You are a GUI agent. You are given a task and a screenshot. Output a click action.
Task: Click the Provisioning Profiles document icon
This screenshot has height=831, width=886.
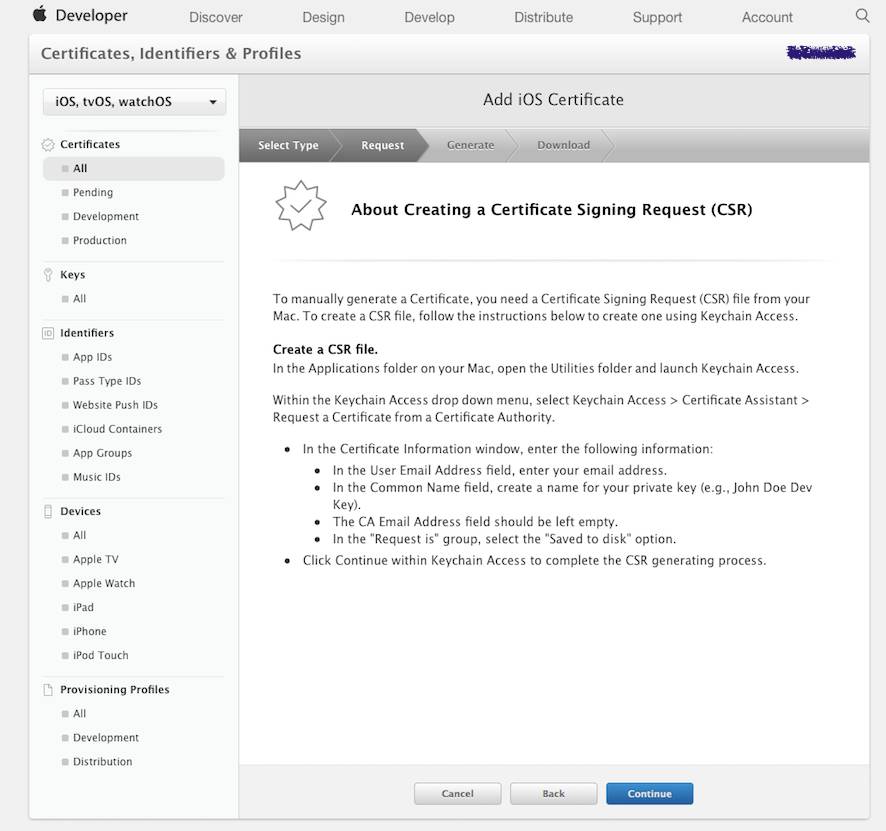click(48, 690)
